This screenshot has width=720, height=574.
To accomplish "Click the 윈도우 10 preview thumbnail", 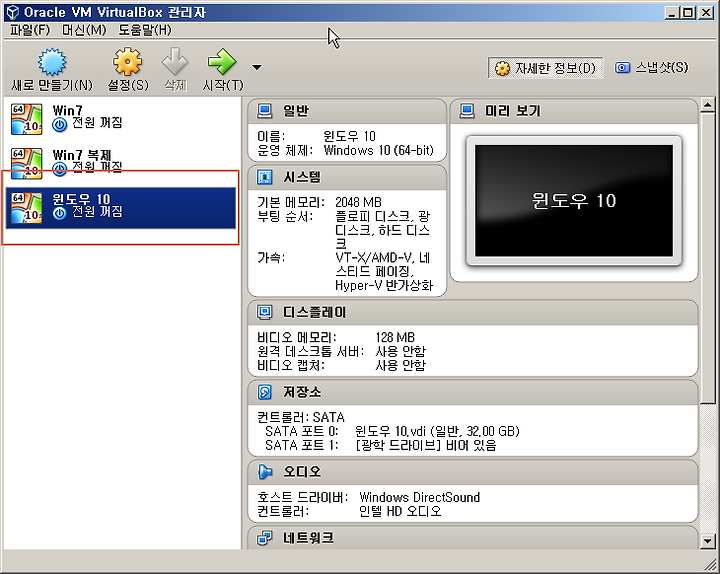I will pos(574,201).
